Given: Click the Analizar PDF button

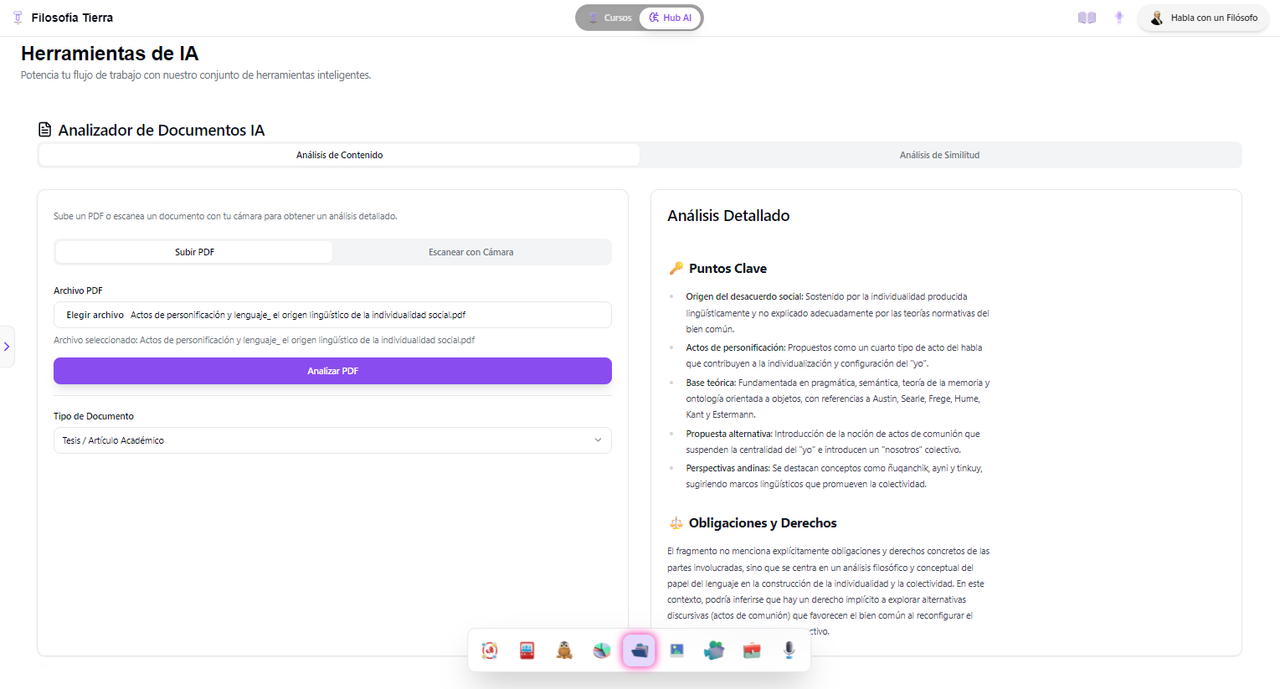Looking at the screenshot, I should [332, 371].
